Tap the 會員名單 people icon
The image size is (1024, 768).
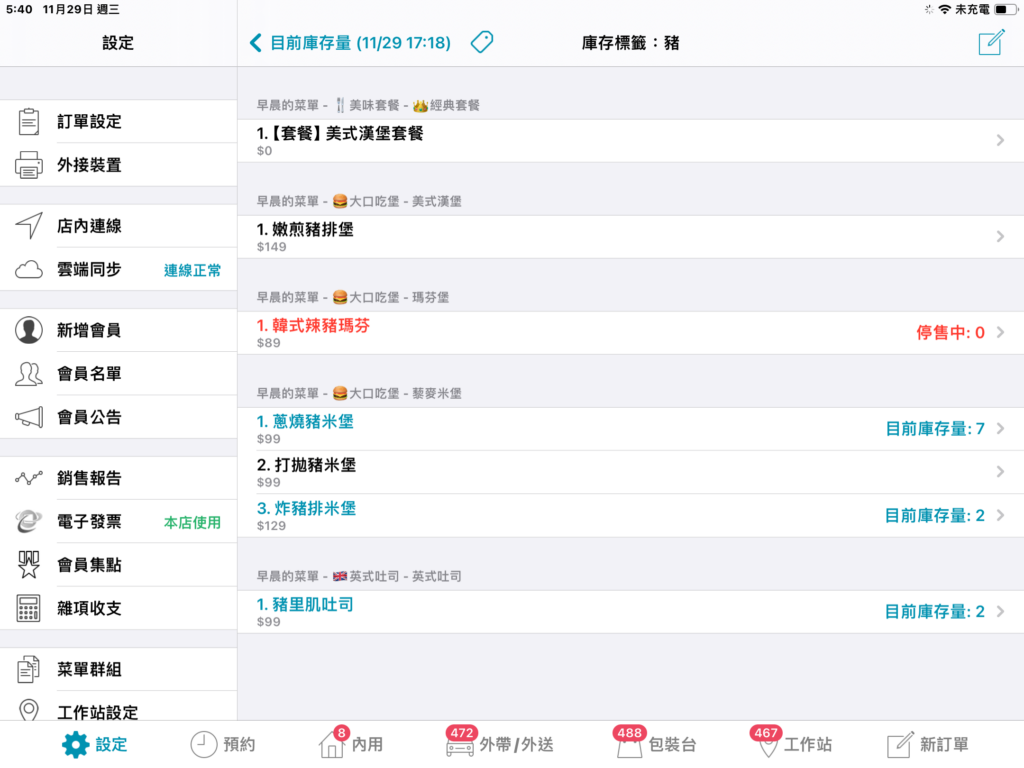tap(29, 374)
